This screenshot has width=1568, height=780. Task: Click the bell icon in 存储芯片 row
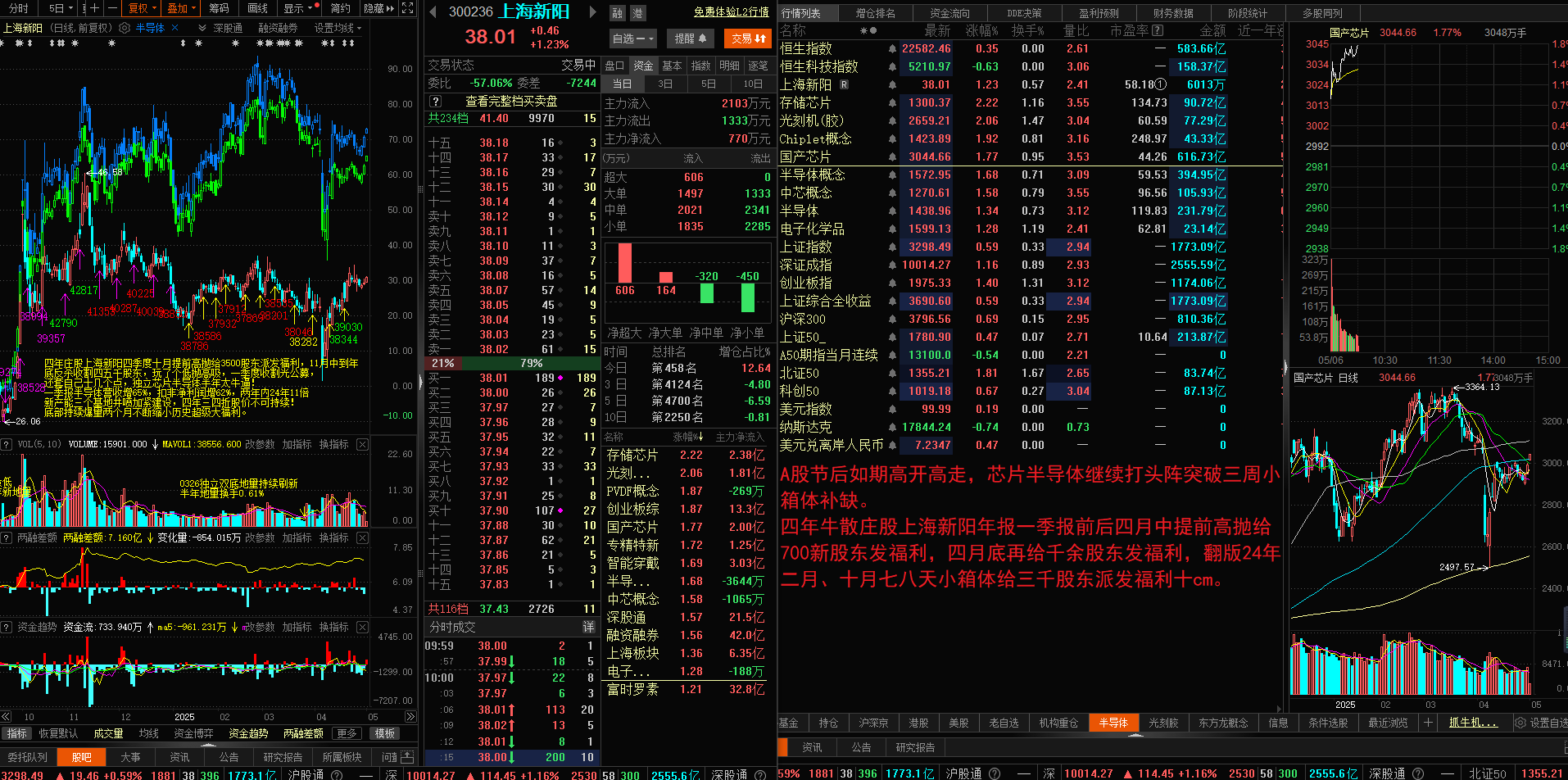point(892,103)
